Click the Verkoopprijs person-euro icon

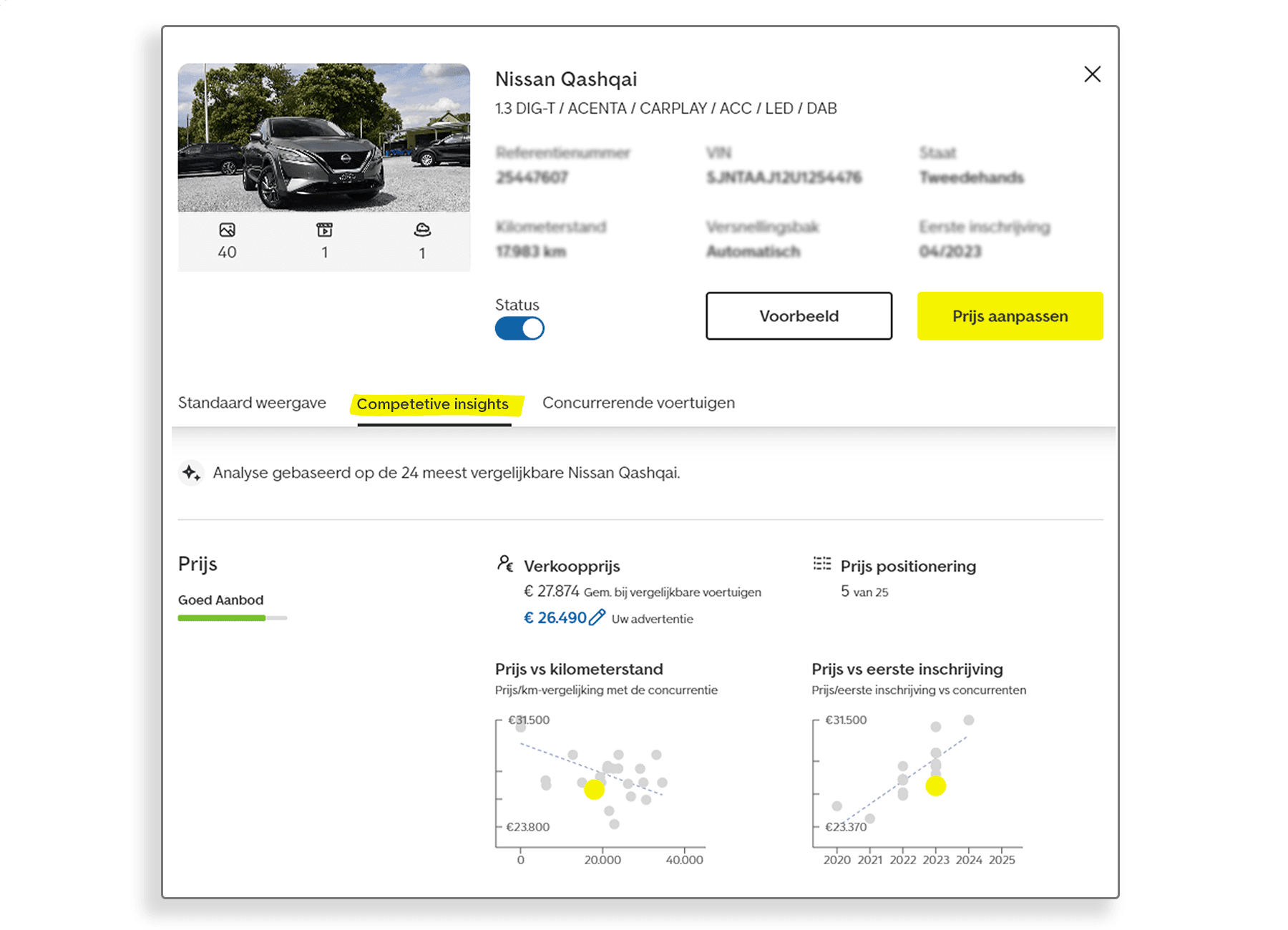click(505, 564)
